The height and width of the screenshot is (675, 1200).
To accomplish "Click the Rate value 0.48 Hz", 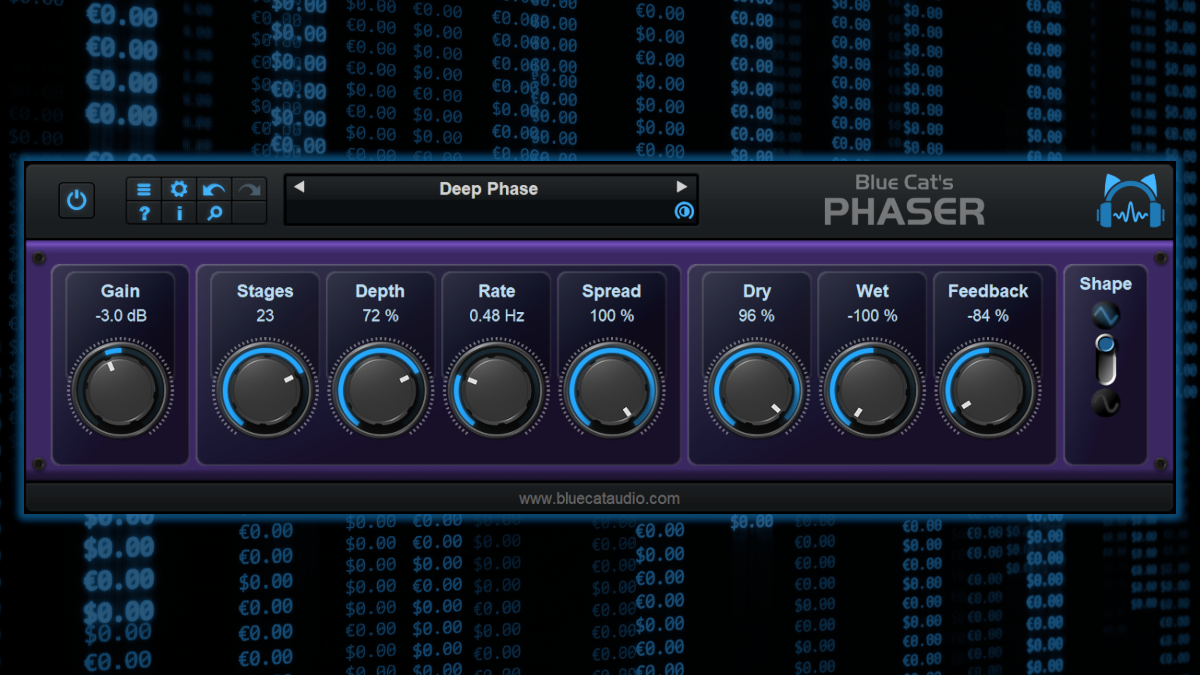I will [496, 316].
